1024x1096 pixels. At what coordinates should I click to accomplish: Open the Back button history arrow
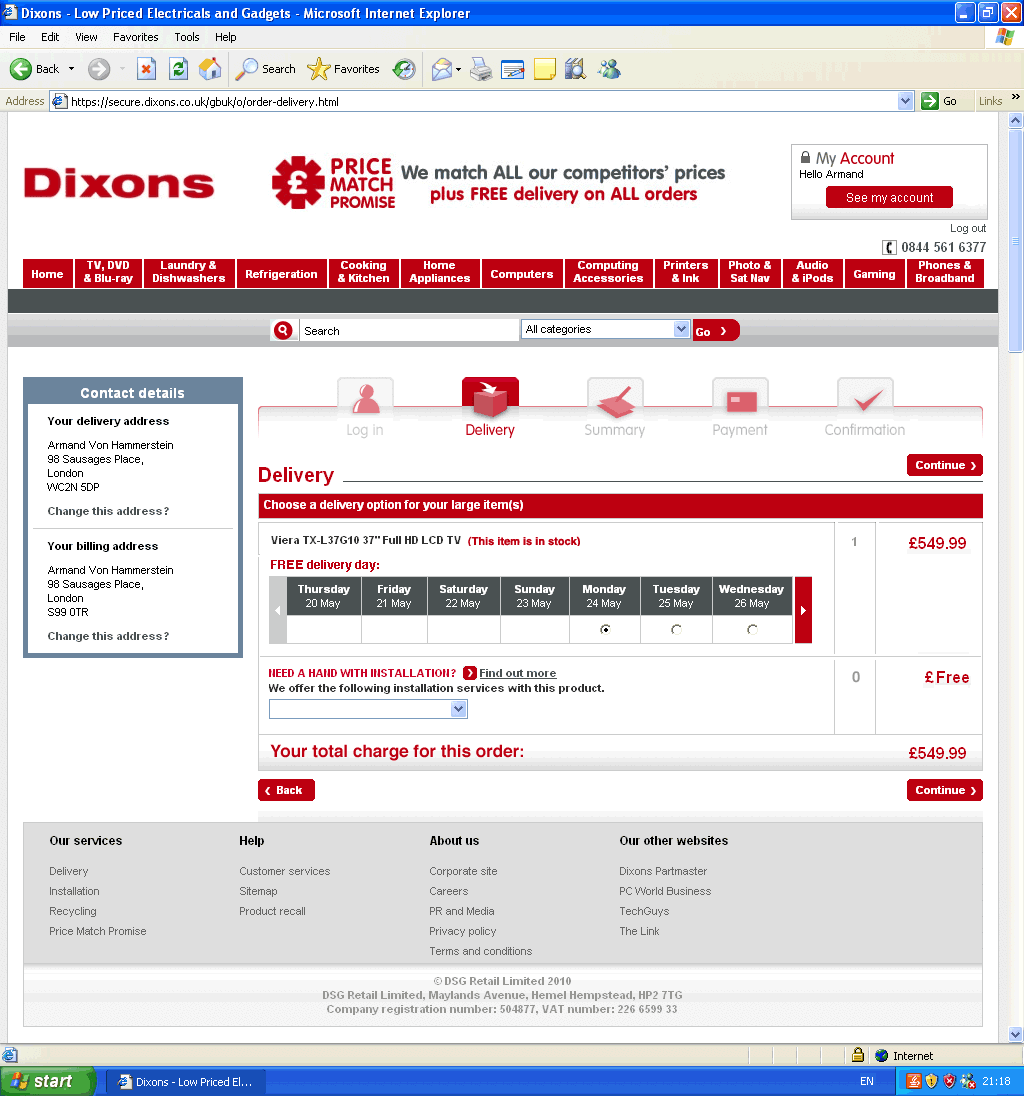(71, 68)
